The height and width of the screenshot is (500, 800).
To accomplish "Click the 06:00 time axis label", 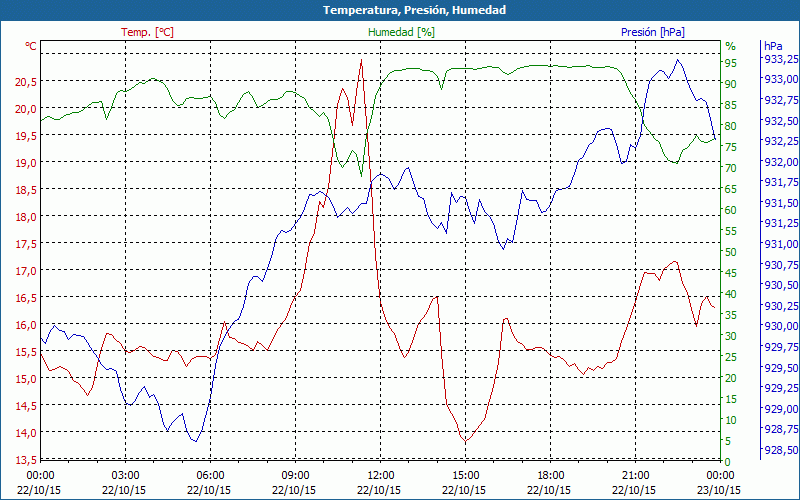I will [x=210, y=476].
